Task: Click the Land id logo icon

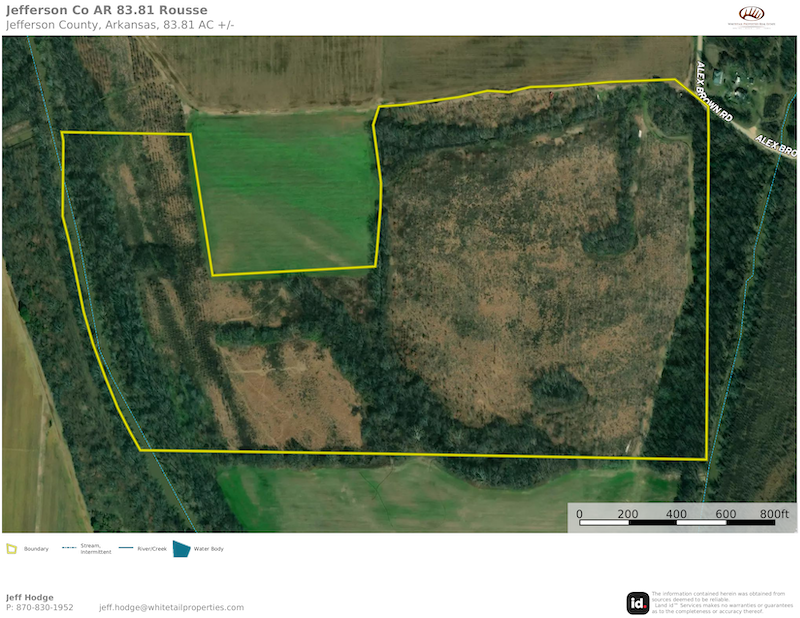Action: tap(637, 602)
